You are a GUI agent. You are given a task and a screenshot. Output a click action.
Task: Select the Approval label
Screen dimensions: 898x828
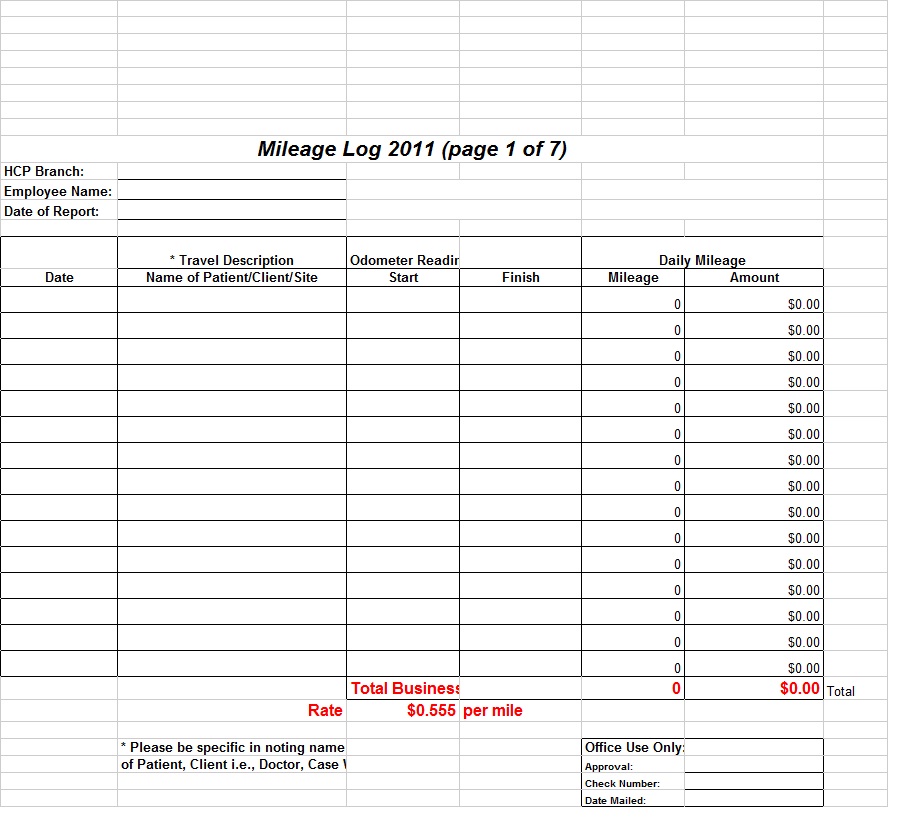[x=609, y=767]
